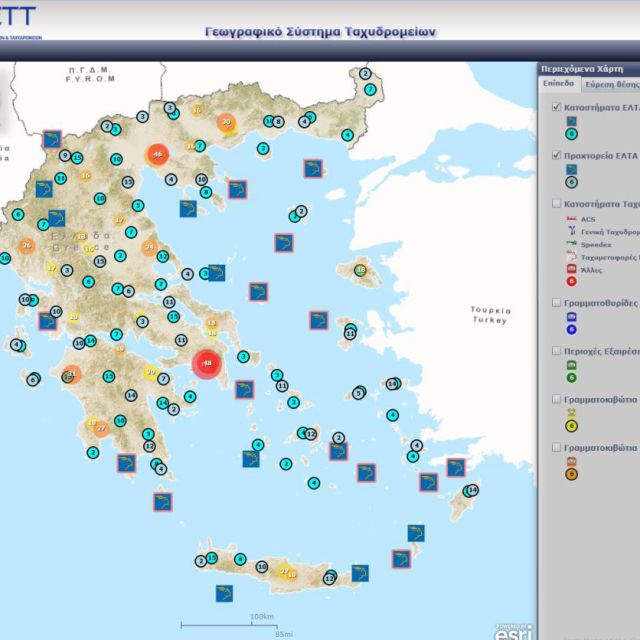Click the Ταχυμεταφορές legend icon

click(572, 256)
